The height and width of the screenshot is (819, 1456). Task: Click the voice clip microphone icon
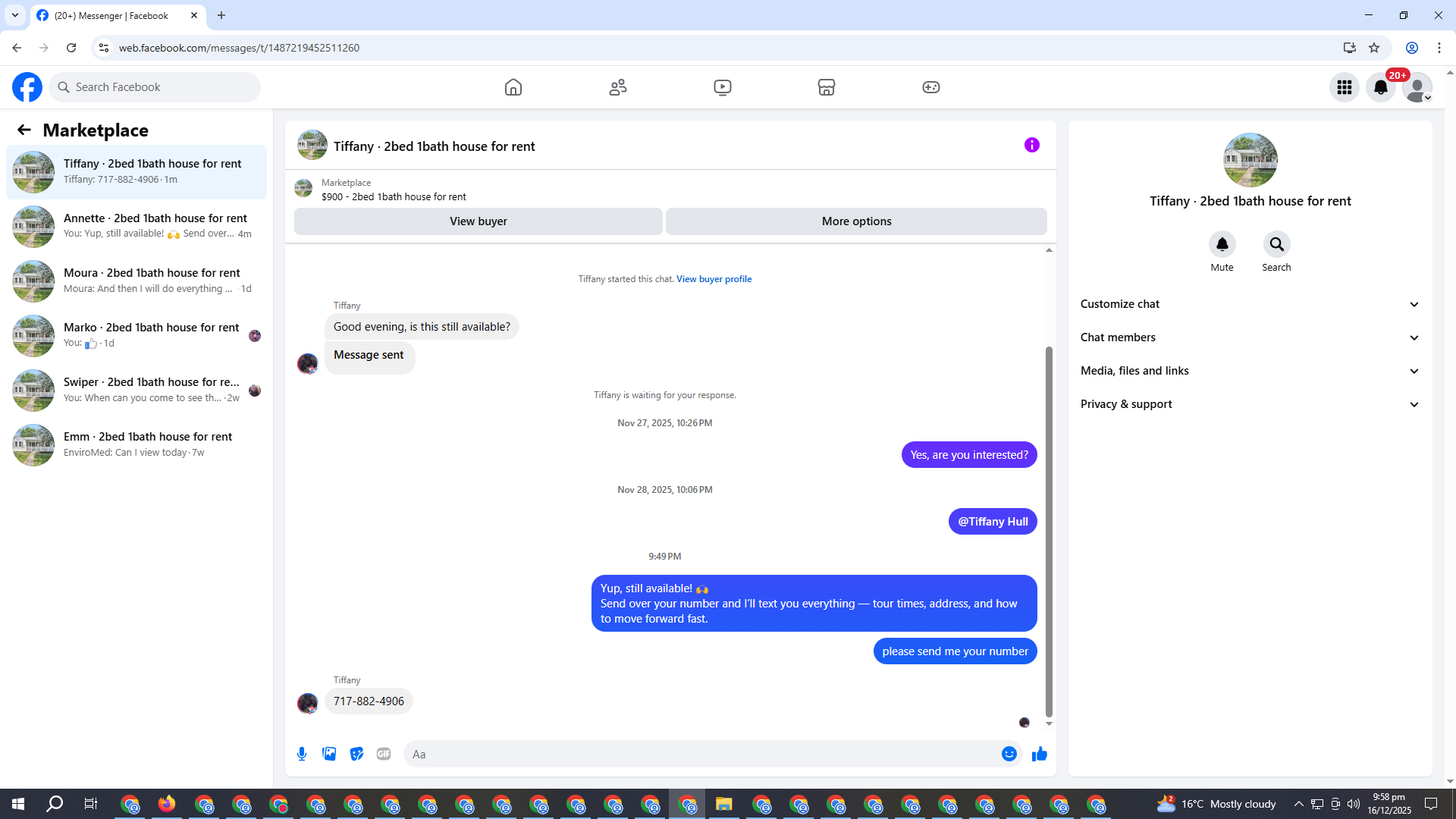point(302,754)
